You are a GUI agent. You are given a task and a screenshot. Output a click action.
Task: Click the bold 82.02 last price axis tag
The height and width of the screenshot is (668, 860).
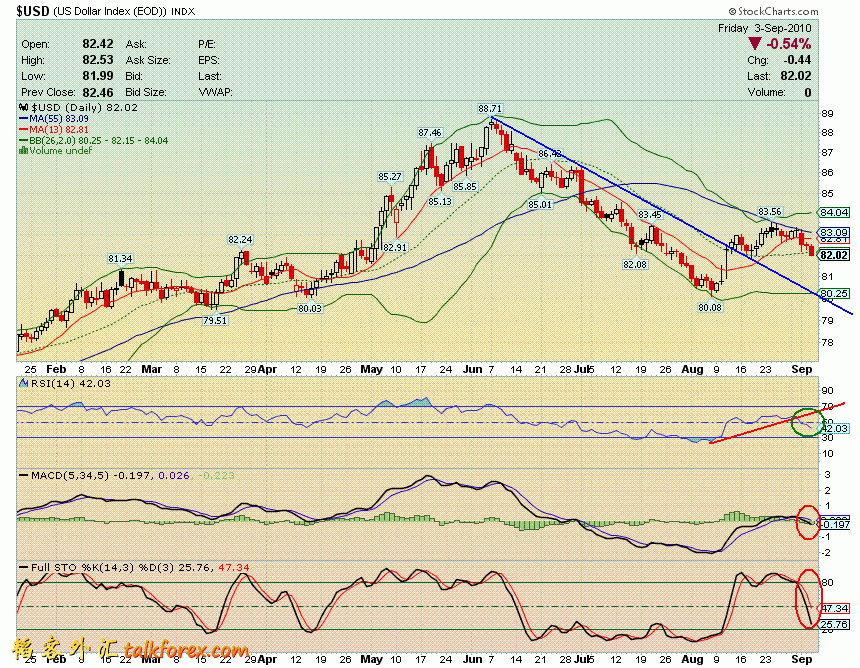click(x=834, y=255)
